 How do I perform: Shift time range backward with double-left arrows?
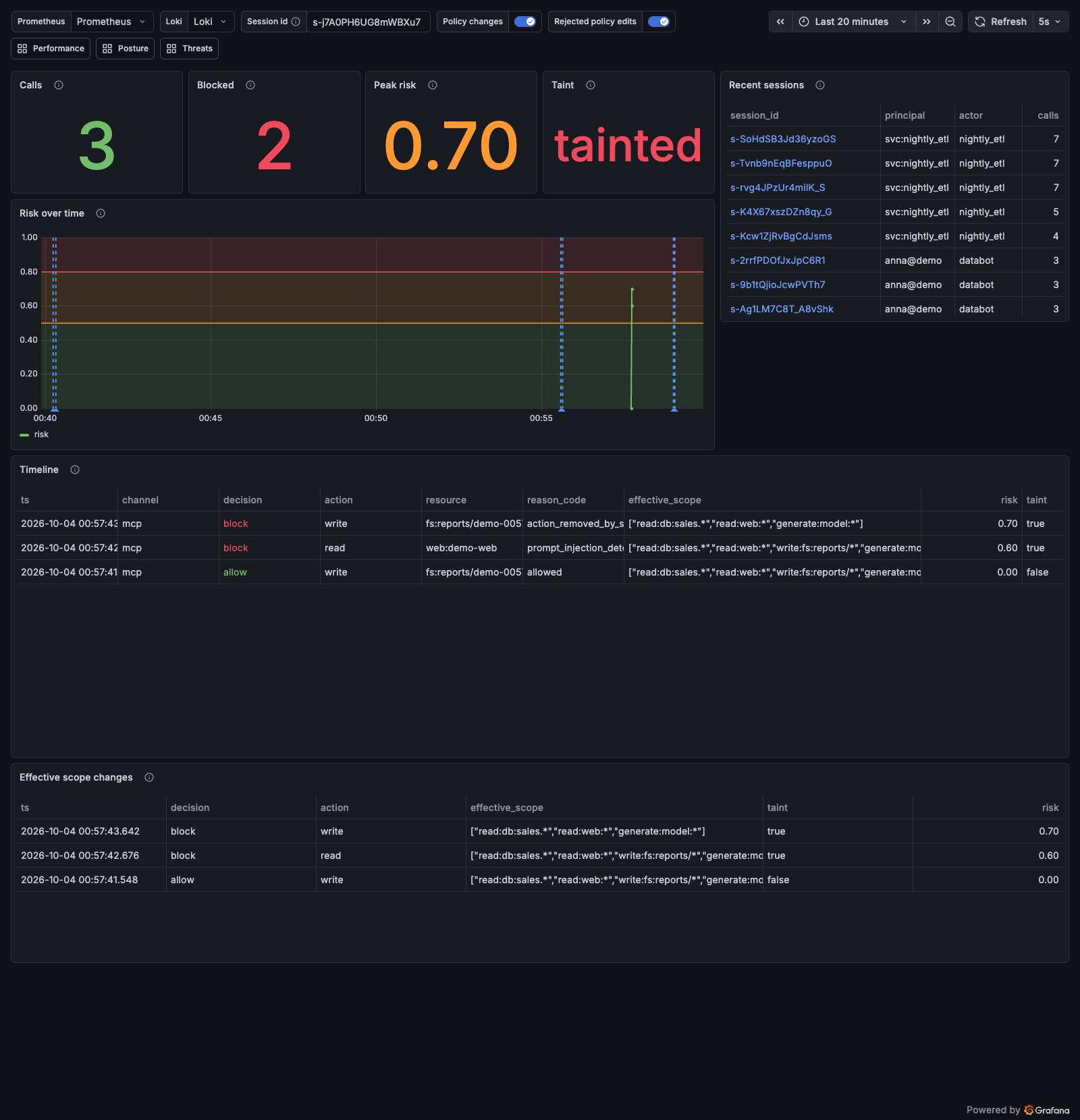[x=780, y=22]
